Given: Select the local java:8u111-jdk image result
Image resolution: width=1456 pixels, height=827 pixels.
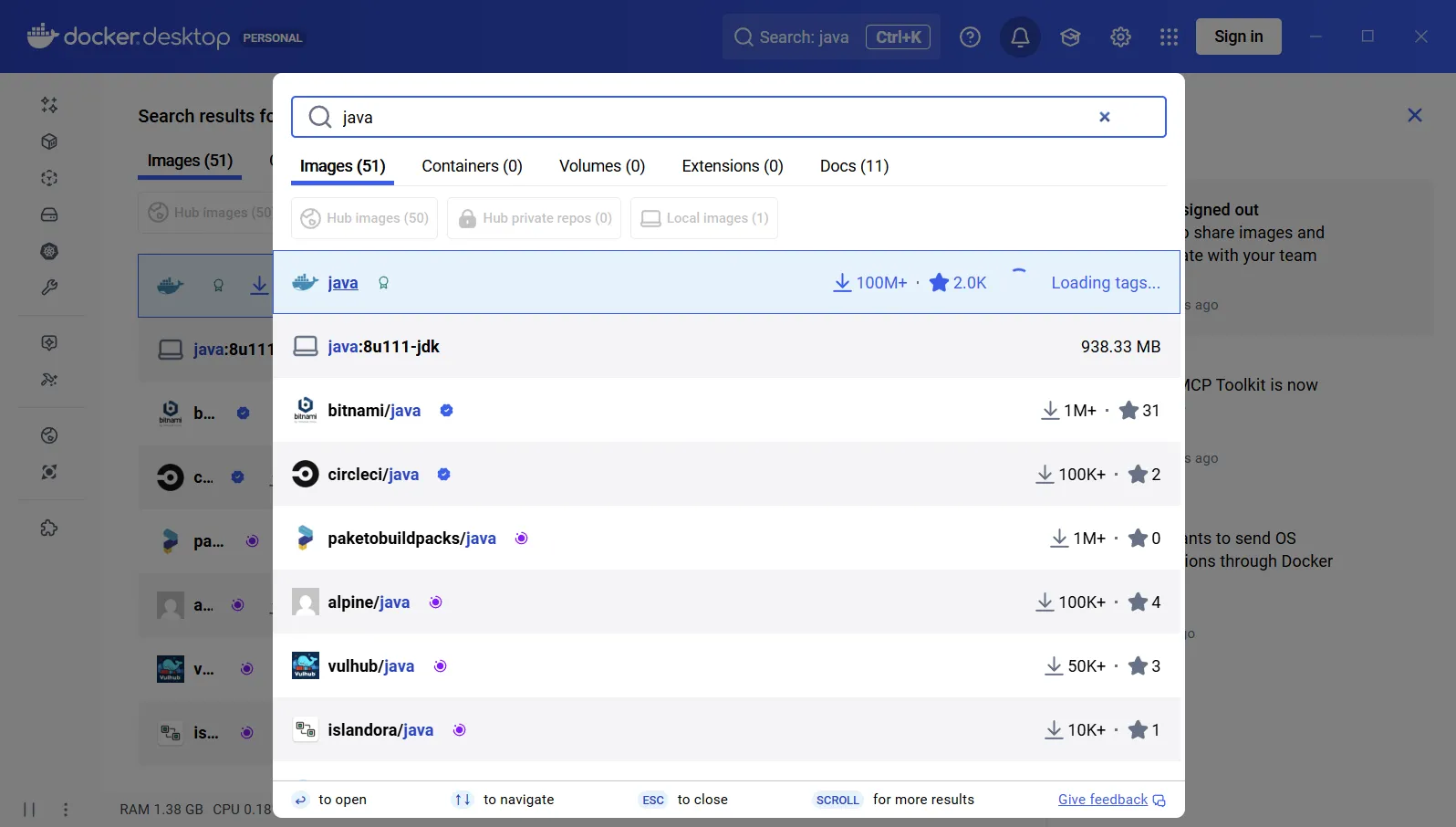Looking at the screenshot, I should (383, 347).
